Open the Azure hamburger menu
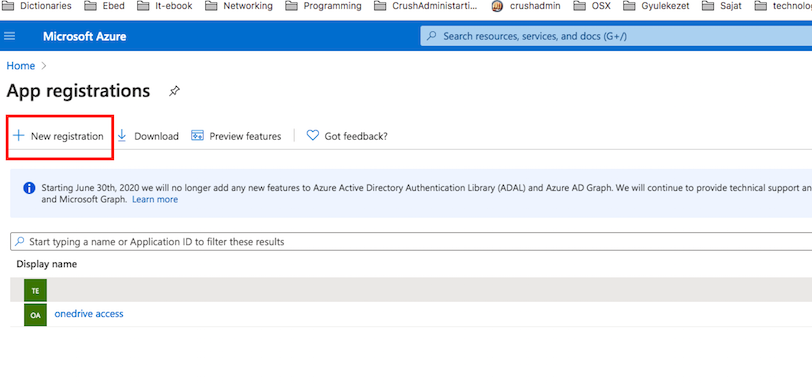Image resolution: width=812 pixels, height=385 pixels. pyautogui.click(x=9, y=36)
